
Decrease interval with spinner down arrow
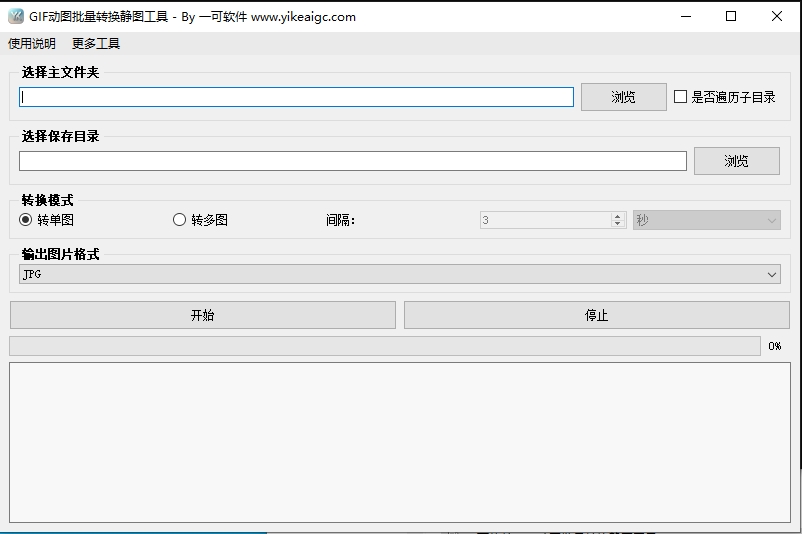coord(618,224)
